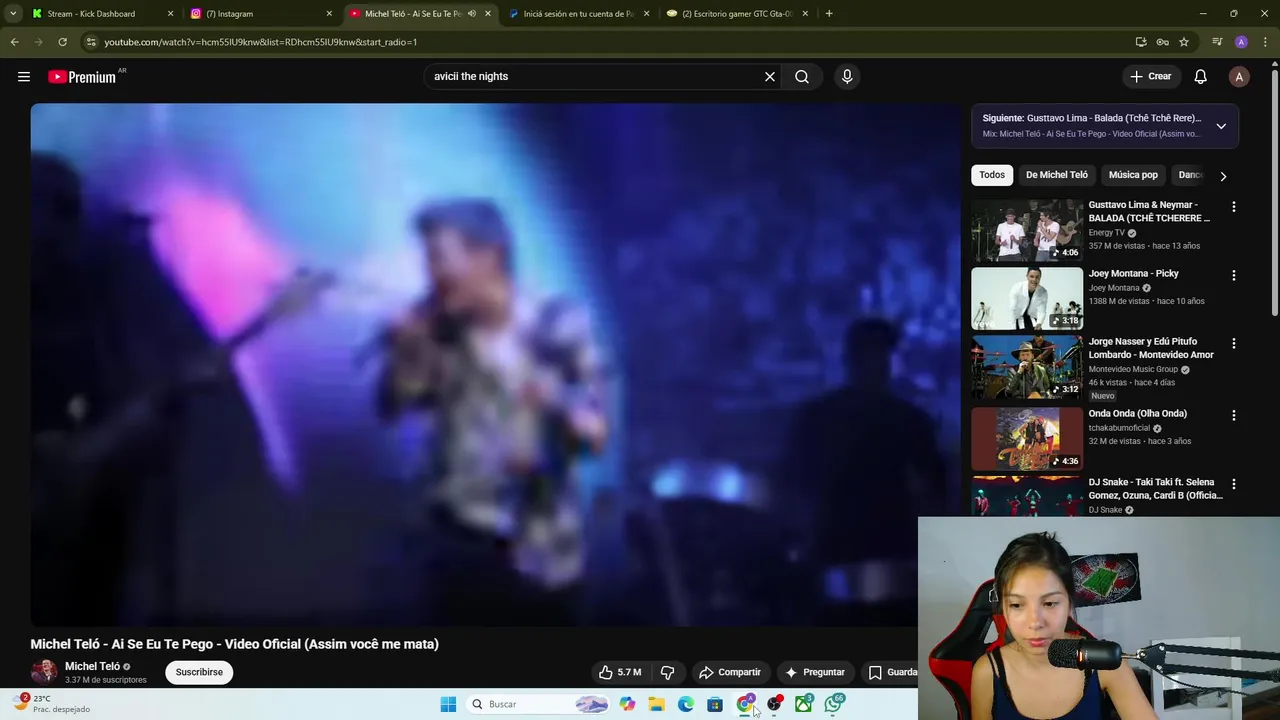Reload the page in Chrome
1280x720 pixels.
point(62,42)
